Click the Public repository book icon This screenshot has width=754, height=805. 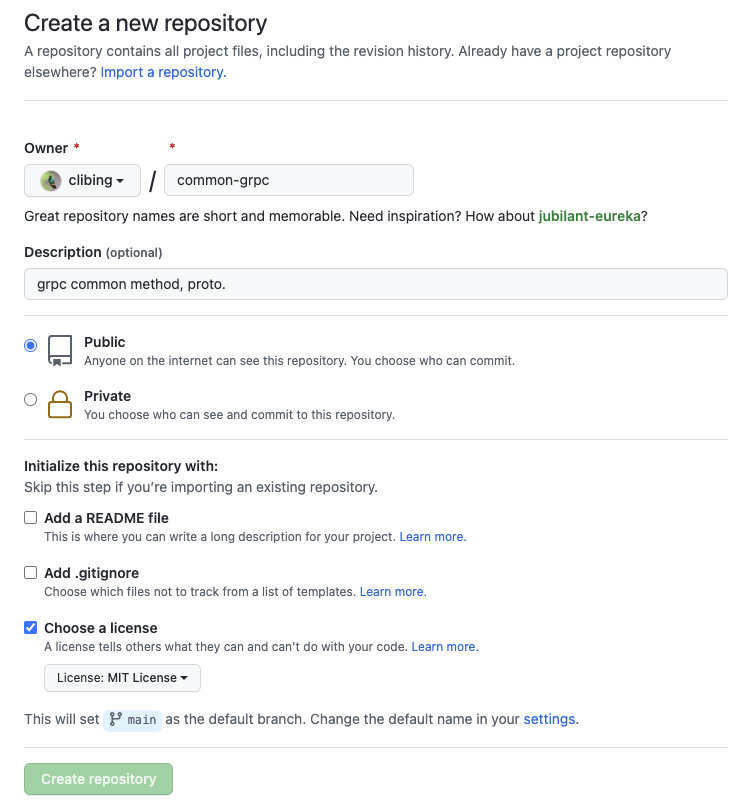pos(61,350)
